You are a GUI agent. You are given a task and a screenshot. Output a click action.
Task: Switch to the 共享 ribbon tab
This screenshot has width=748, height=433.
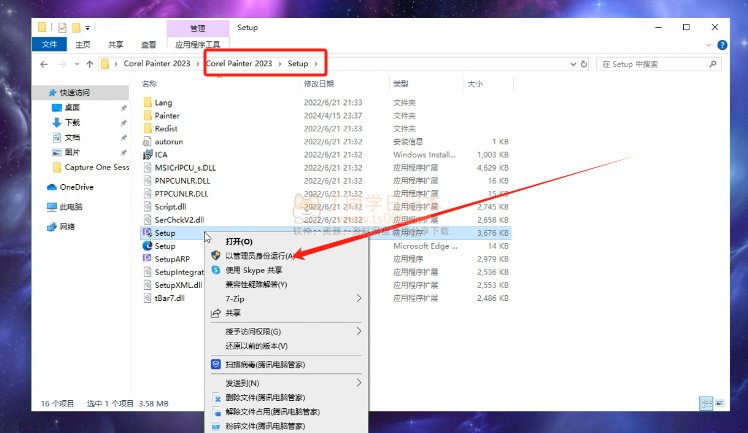(x=115, y=44)
